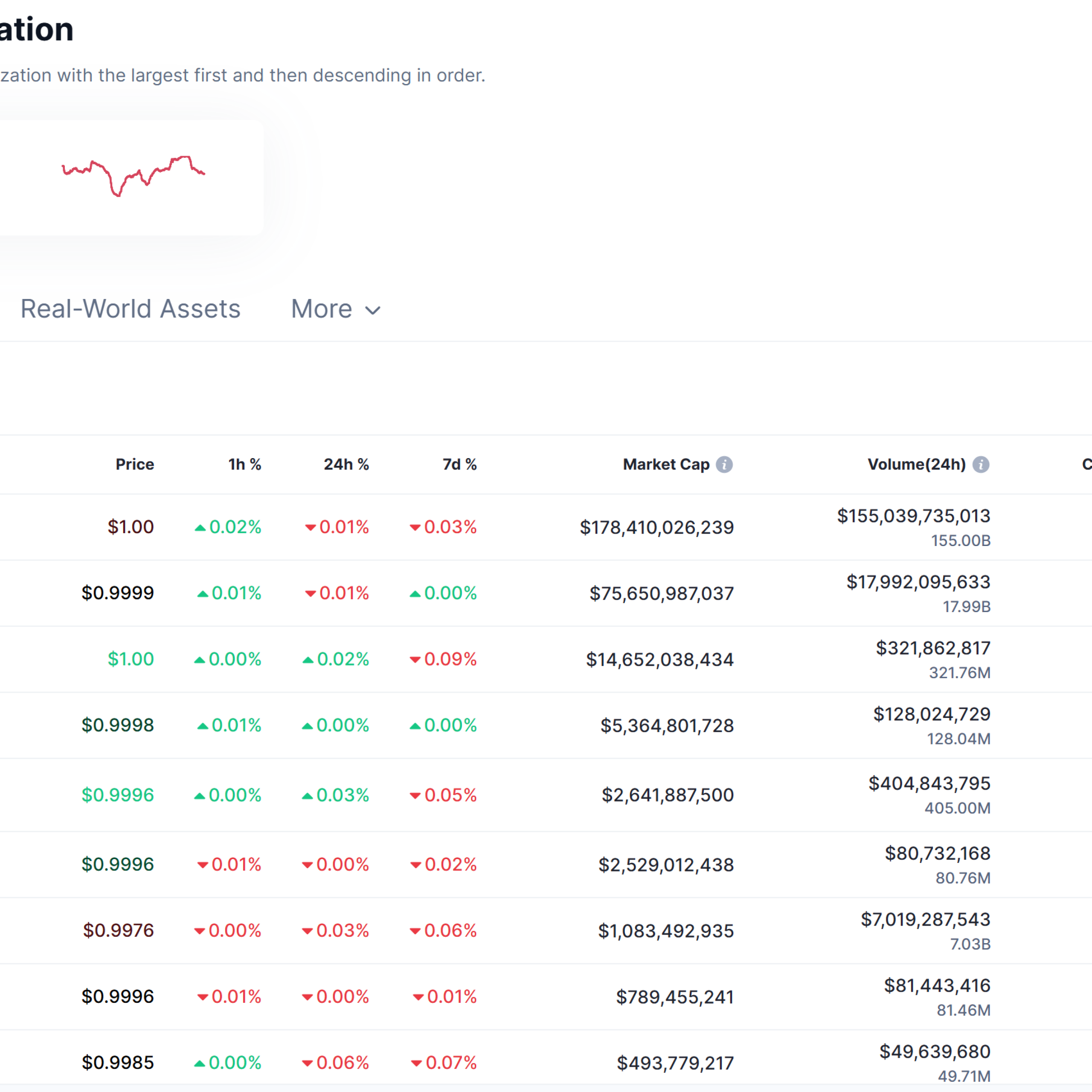Click the $155,039,735,013 volume value
The width and height of the screenshot is (1092, 1092).
tap(913, 516)
